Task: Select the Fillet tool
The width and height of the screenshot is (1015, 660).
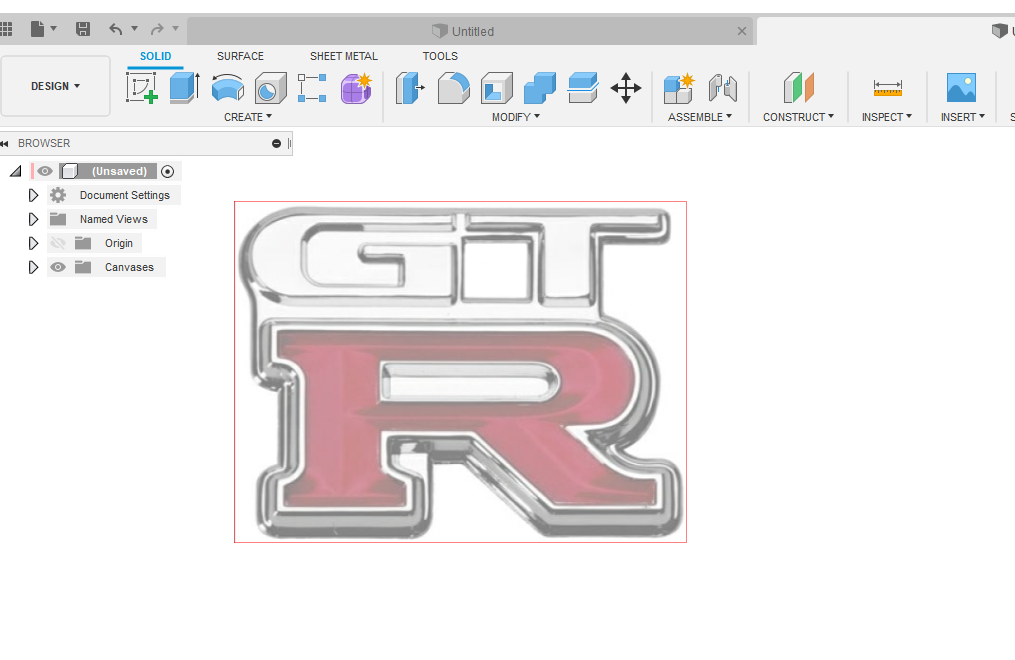Action: 453,88
